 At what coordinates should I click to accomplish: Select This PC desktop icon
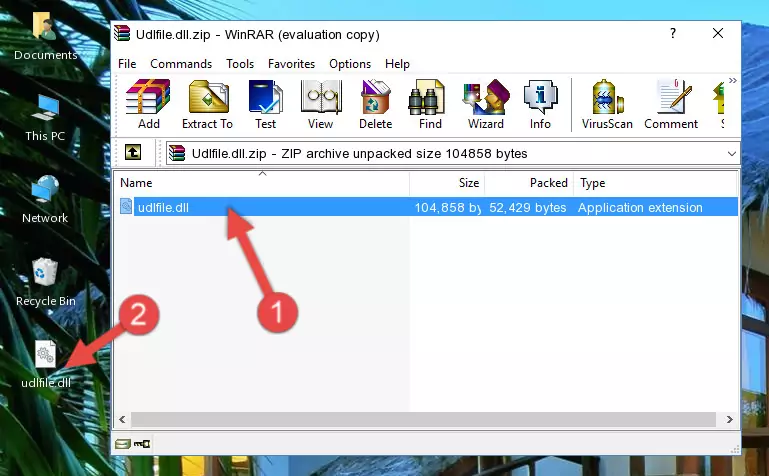(x=45, y=118)
